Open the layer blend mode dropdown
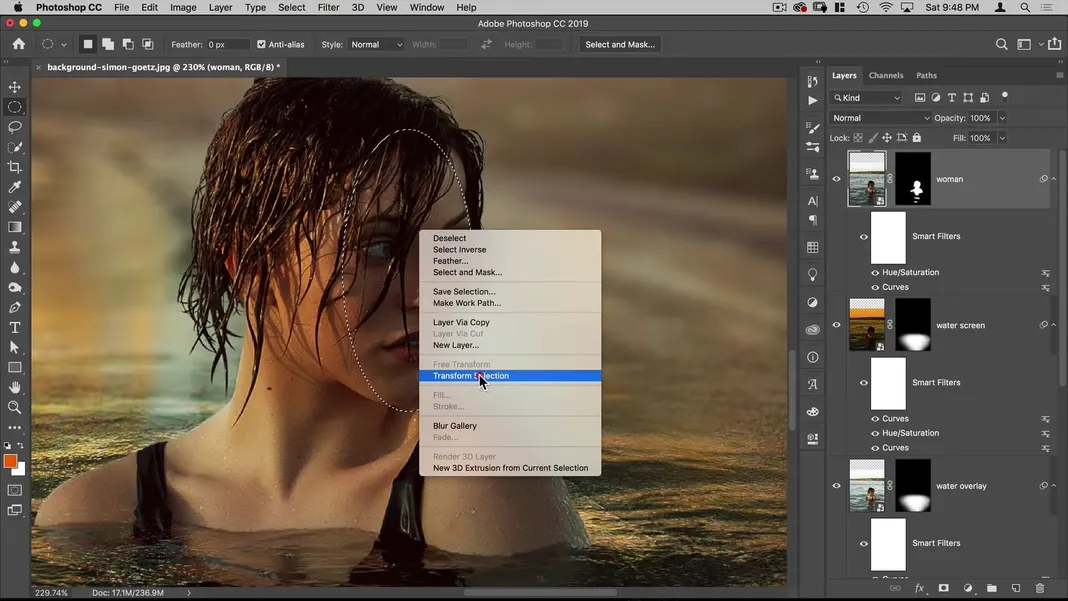This screenshot has width=1068, height=601. (880, 118)
